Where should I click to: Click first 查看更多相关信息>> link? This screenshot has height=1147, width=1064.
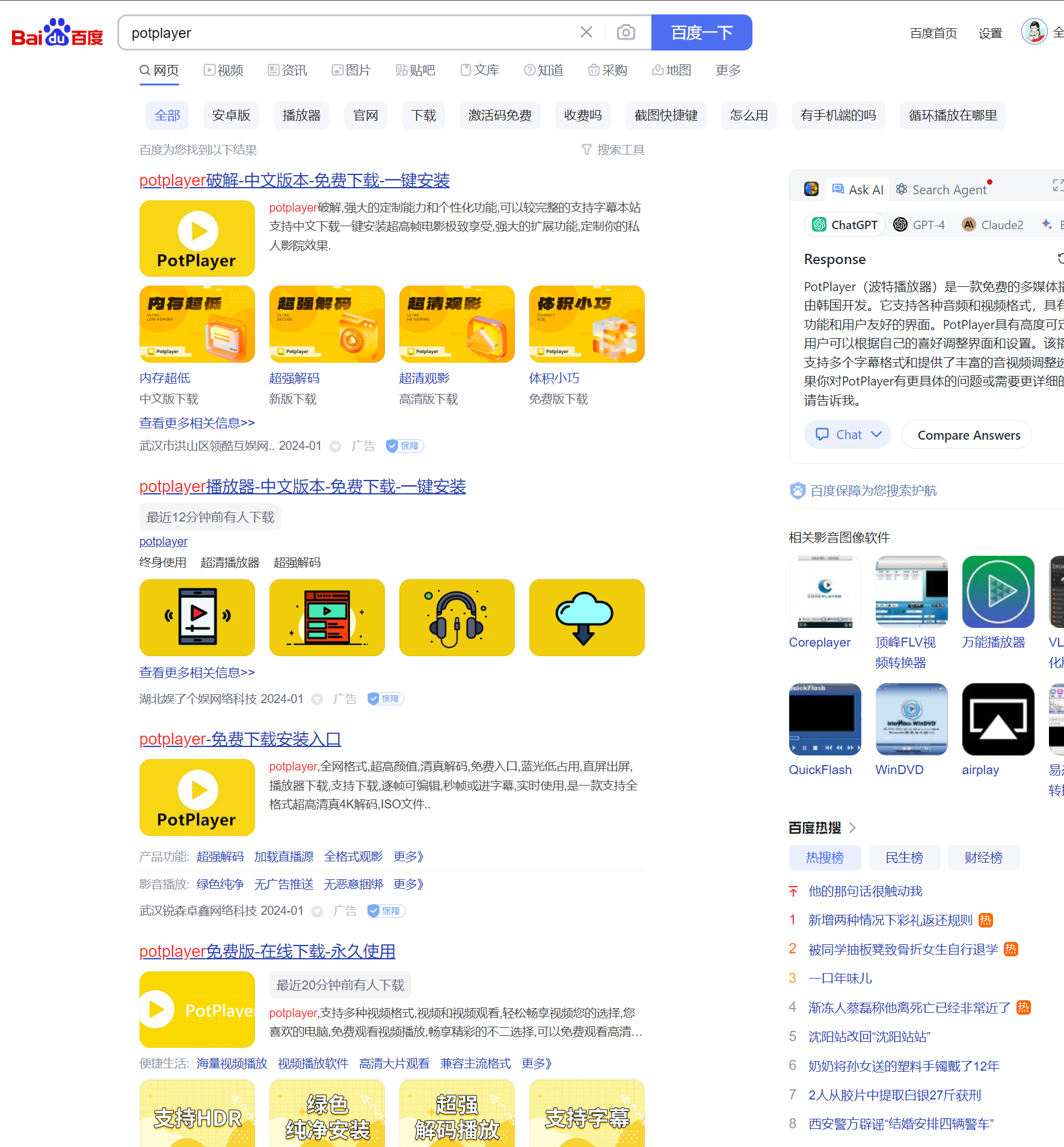click(197, 423)
